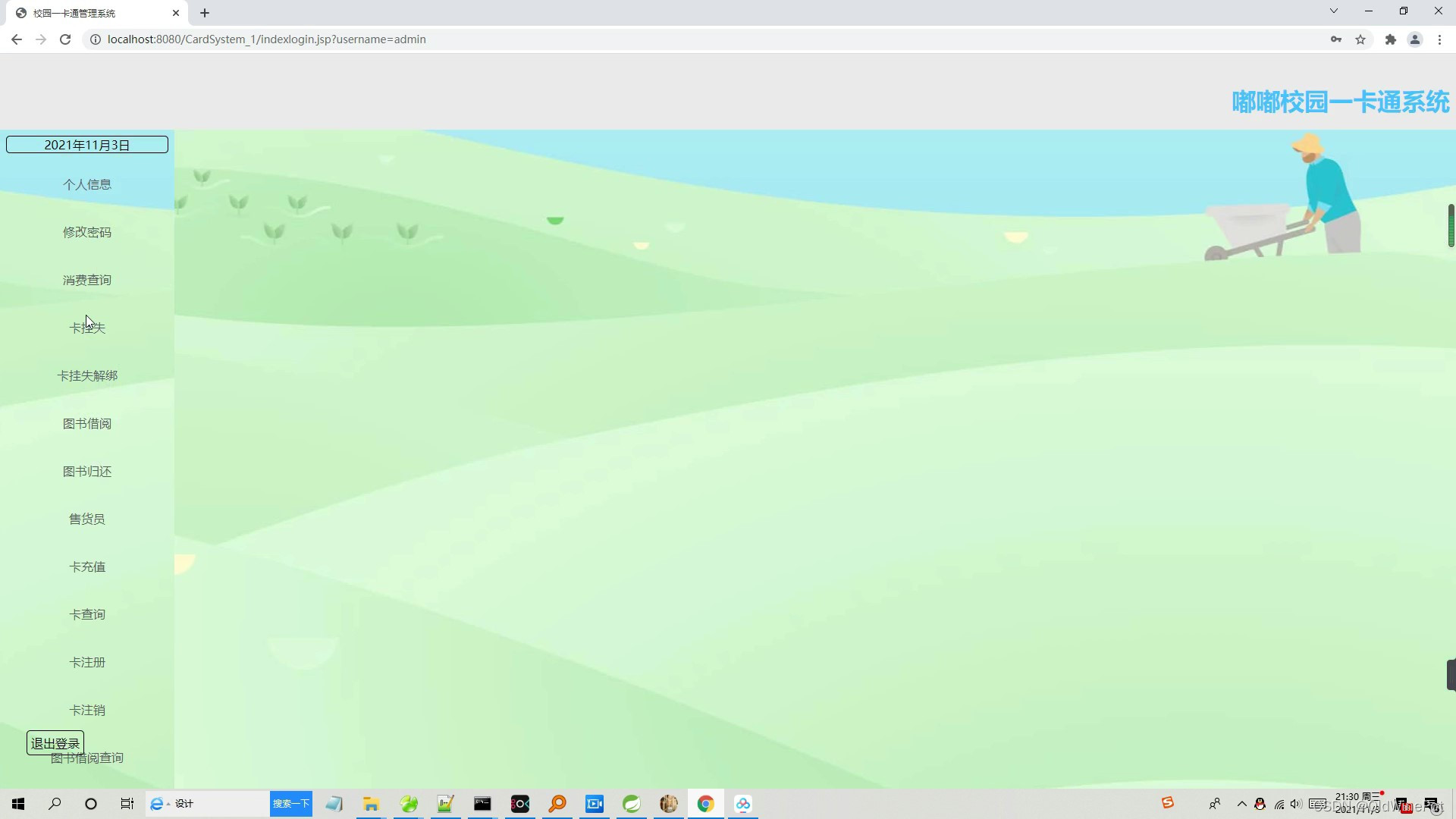The image size is (1456, 819).
Task: Click the saved password key icon
Action: tap(1336, 39)
